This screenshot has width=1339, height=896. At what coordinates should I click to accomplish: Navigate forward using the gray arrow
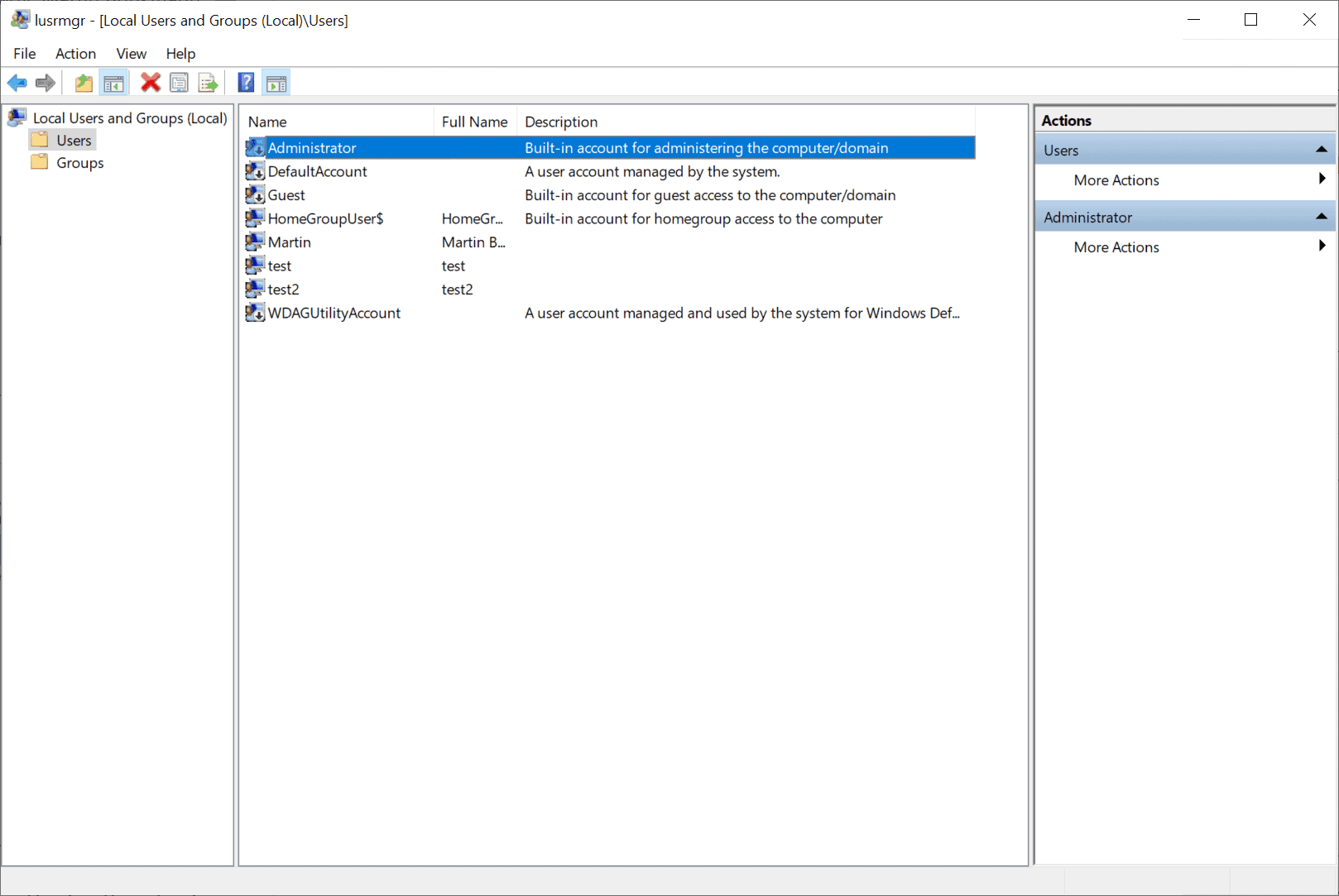click(x=45, y=82)
